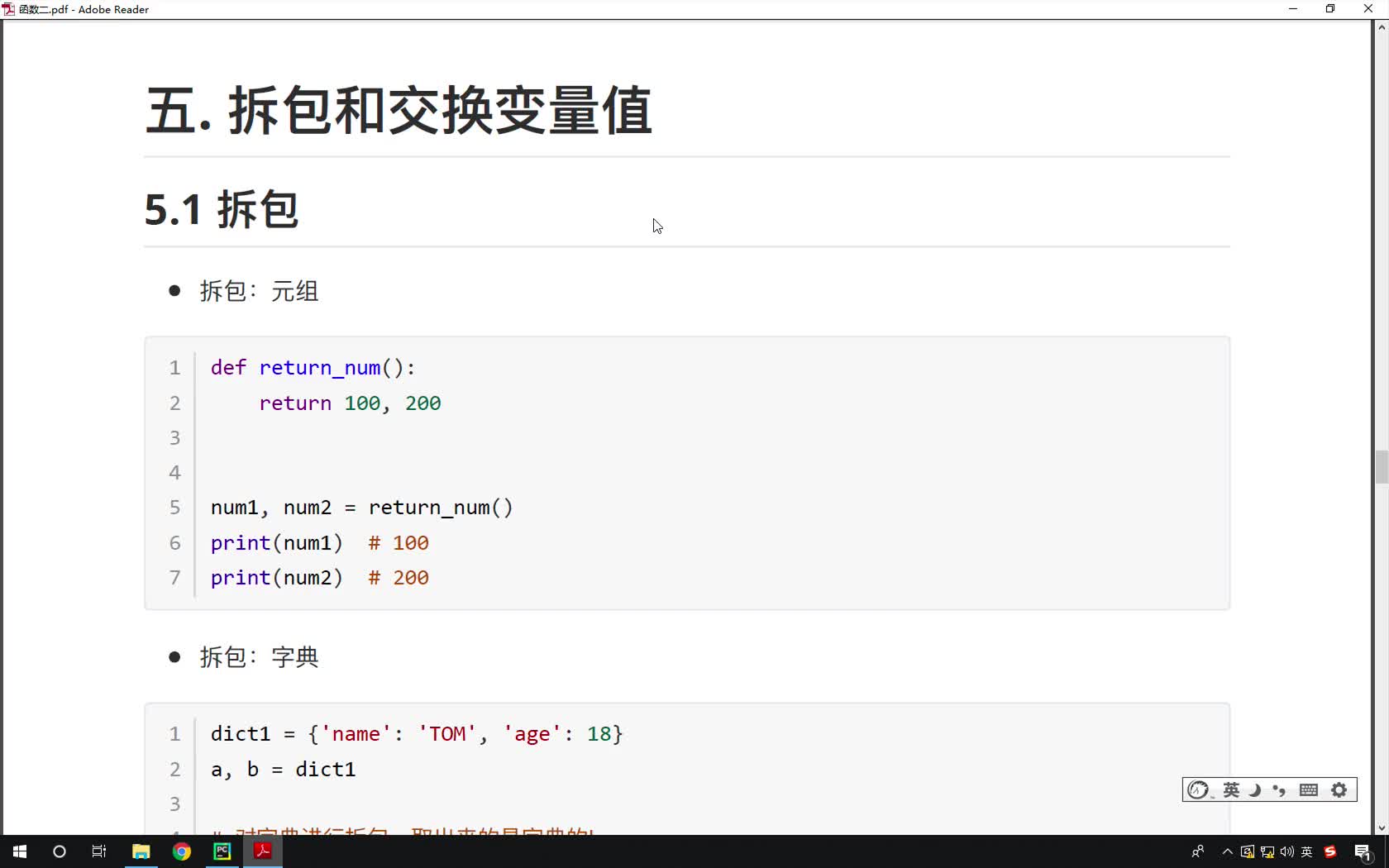Click code line print(num2) # 200
The width and height of the screenshot is (1389, 868).
(x=319, y=578)
